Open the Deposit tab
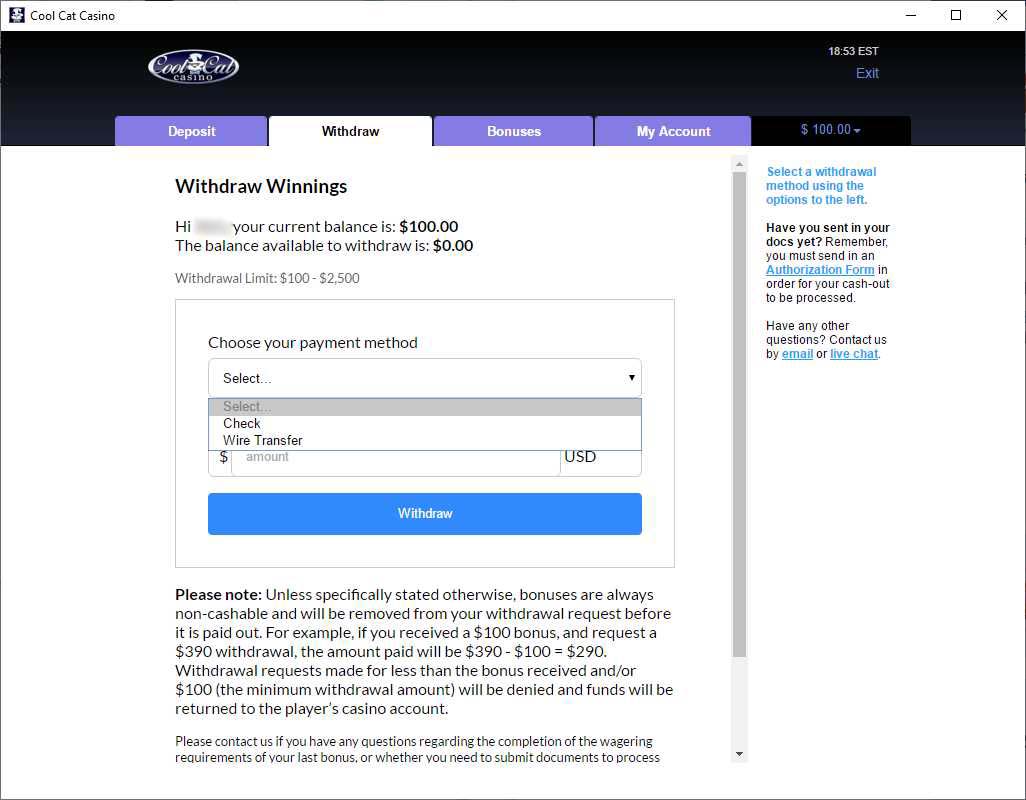The height and width of the screenshot is (800, 1026). [191, 131]
